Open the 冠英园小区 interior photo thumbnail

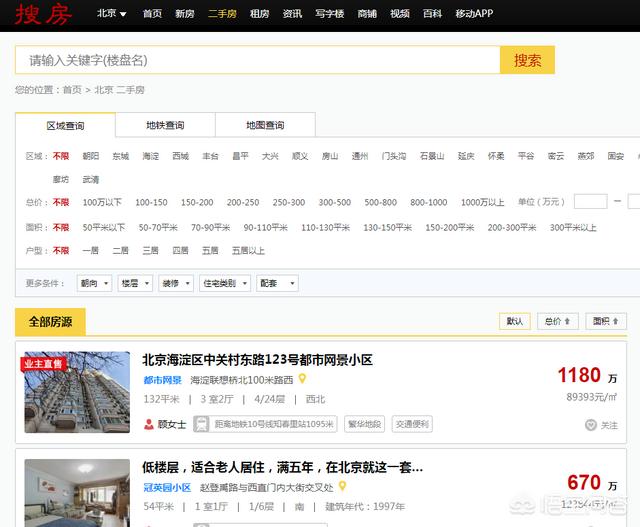pos(77,493)
